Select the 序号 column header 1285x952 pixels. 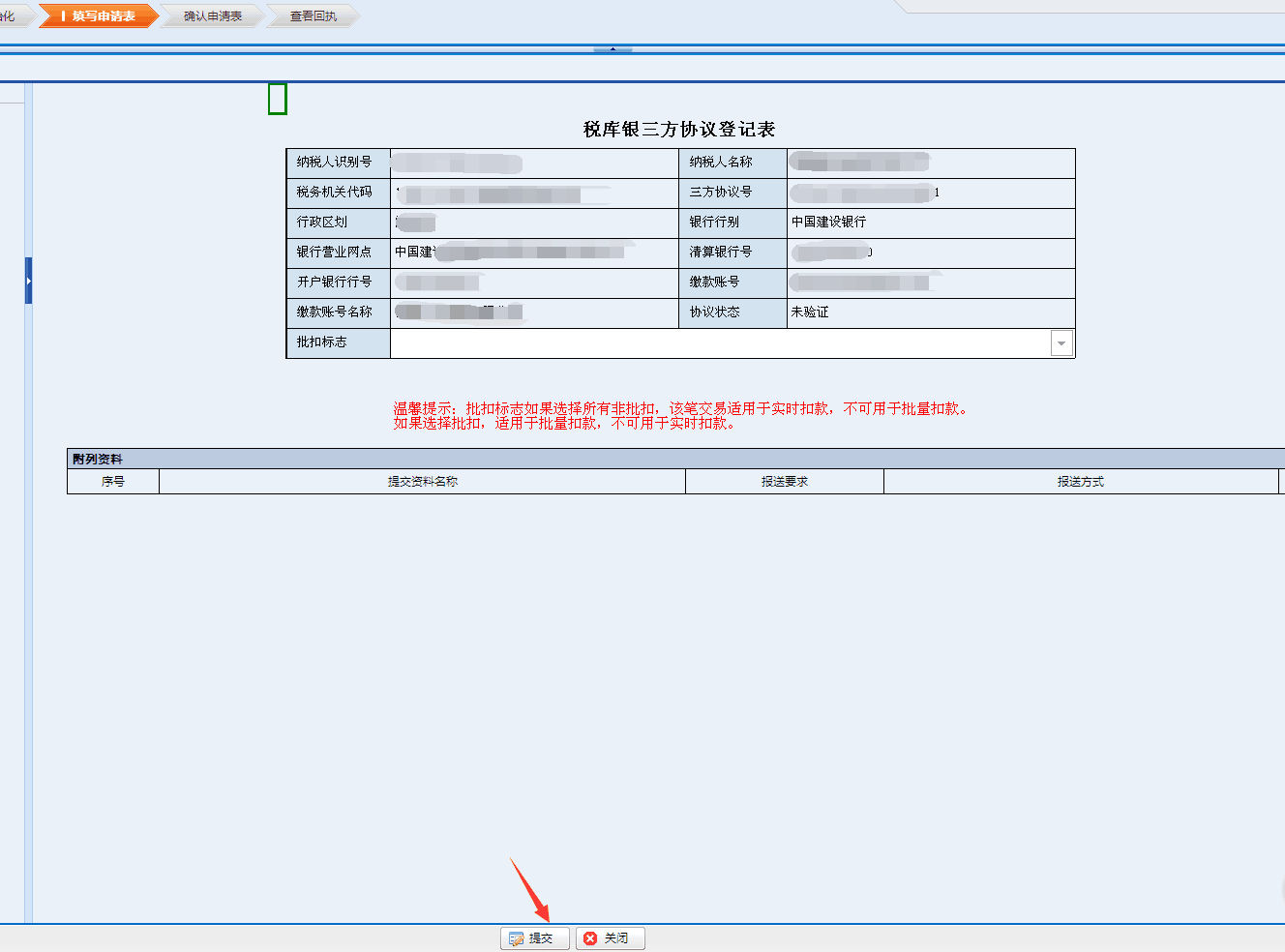pyautogui.click(x=113, y=482)
